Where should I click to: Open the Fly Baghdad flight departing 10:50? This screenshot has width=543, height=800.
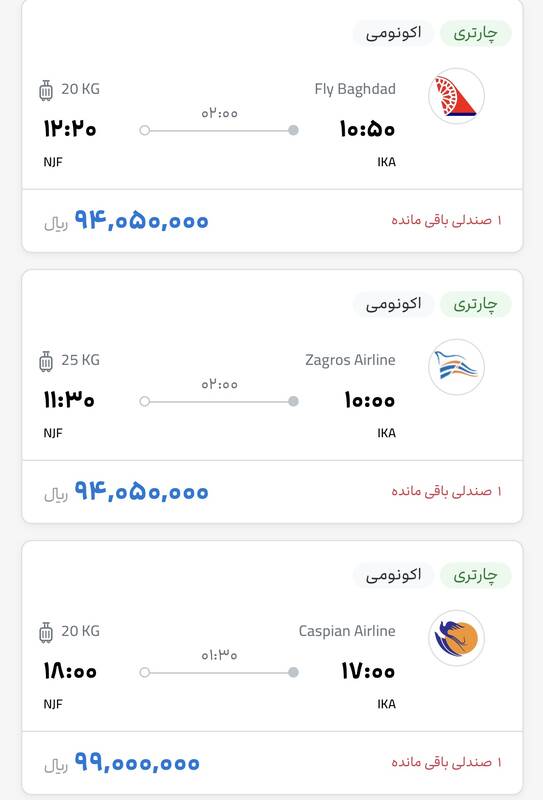click(x=272, y=126)
